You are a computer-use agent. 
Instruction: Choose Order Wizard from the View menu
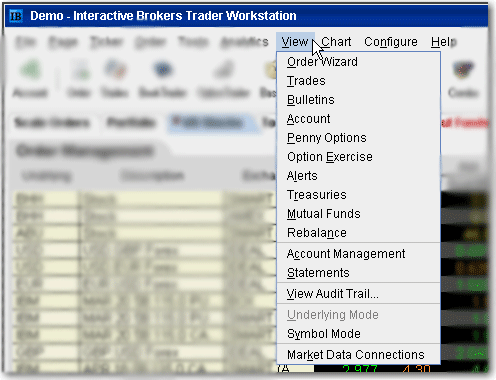(x=359, y=62)
